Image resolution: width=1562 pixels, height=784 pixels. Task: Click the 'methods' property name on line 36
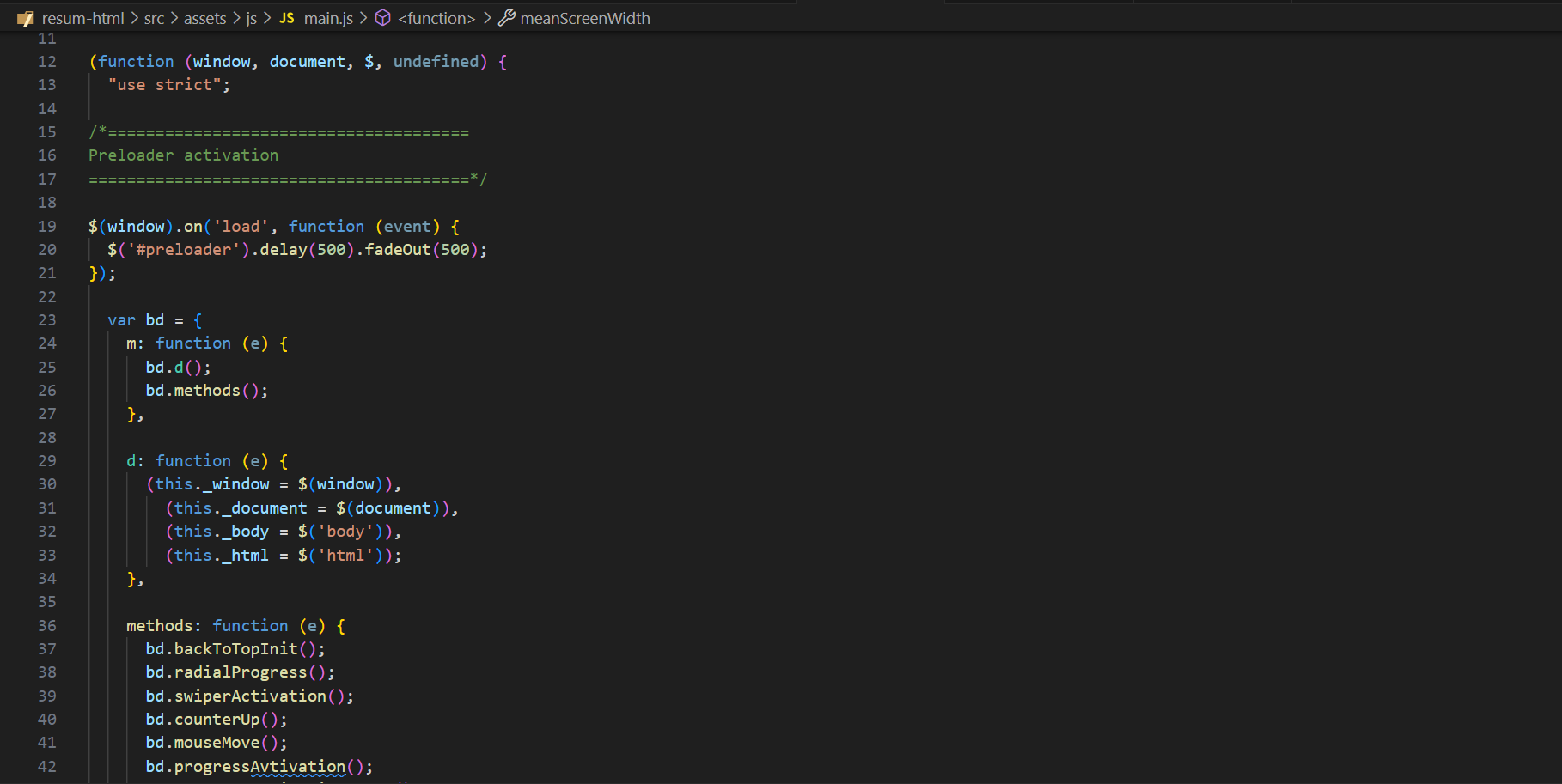(160, 626)
